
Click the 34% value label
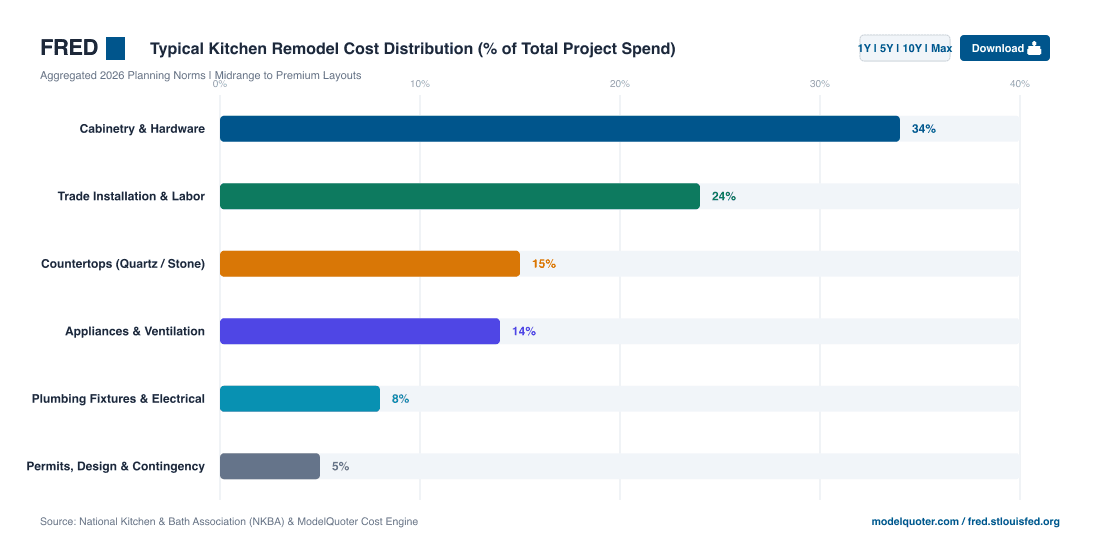924,129
